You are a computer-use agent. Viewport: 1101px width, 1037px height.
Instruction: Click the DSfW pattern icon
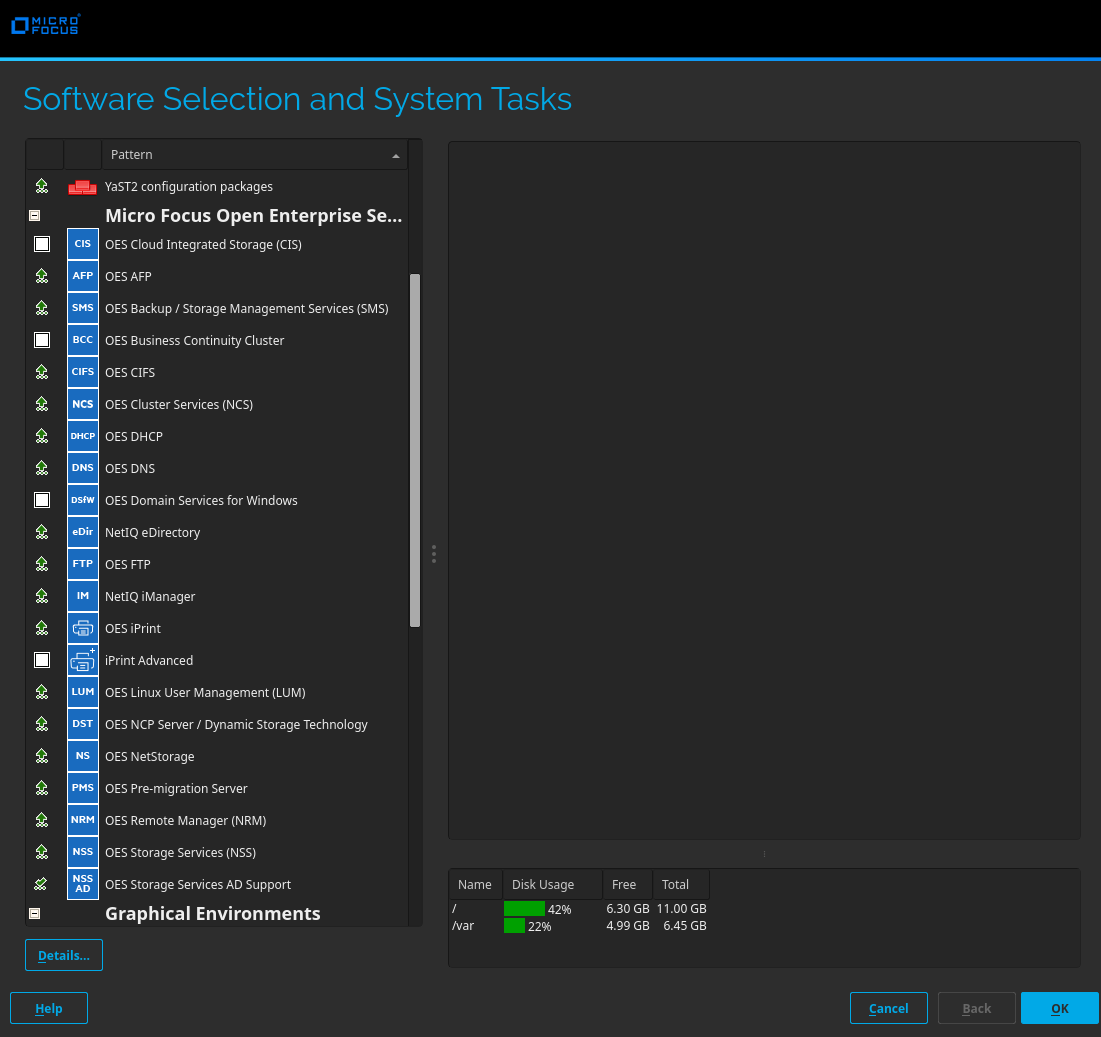coord(83,500)
